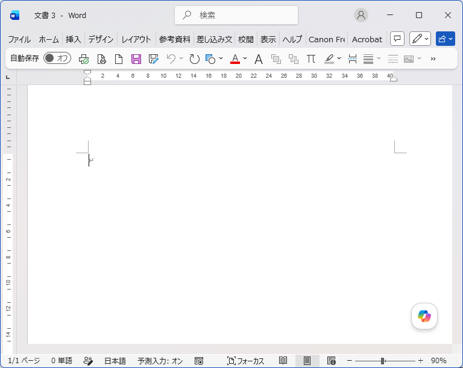This screenshot has height=368, width=463.
Task: Apply red font color A button
Action: coord(235,59)
